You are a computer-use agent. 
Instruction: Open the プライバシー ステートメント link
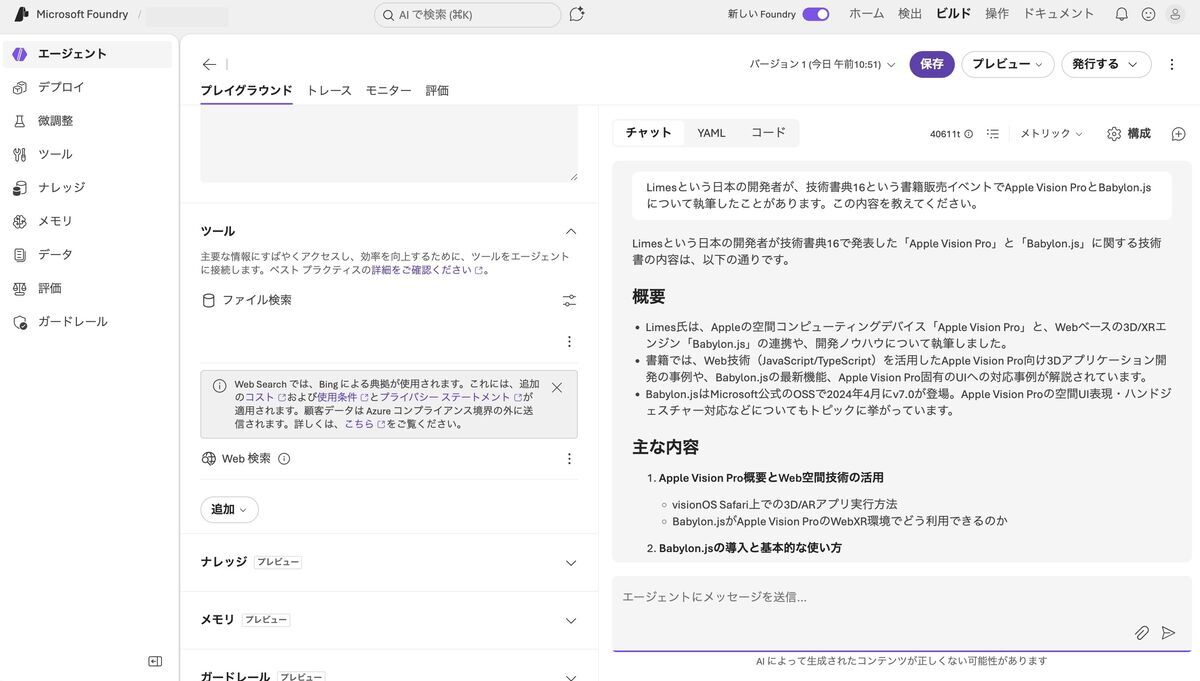451,397
